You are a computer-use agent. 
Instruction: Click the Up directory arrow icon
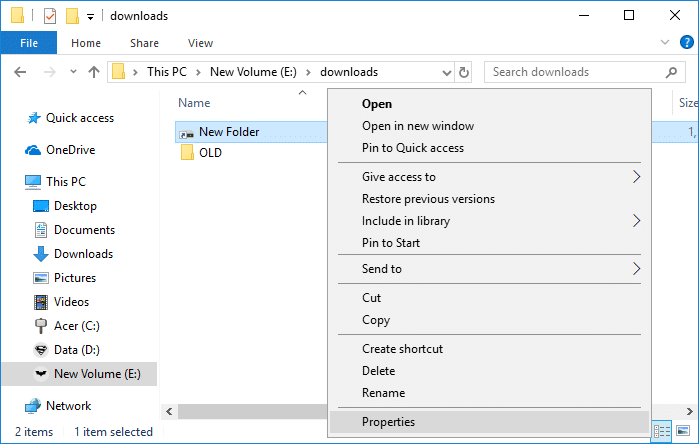94,72
